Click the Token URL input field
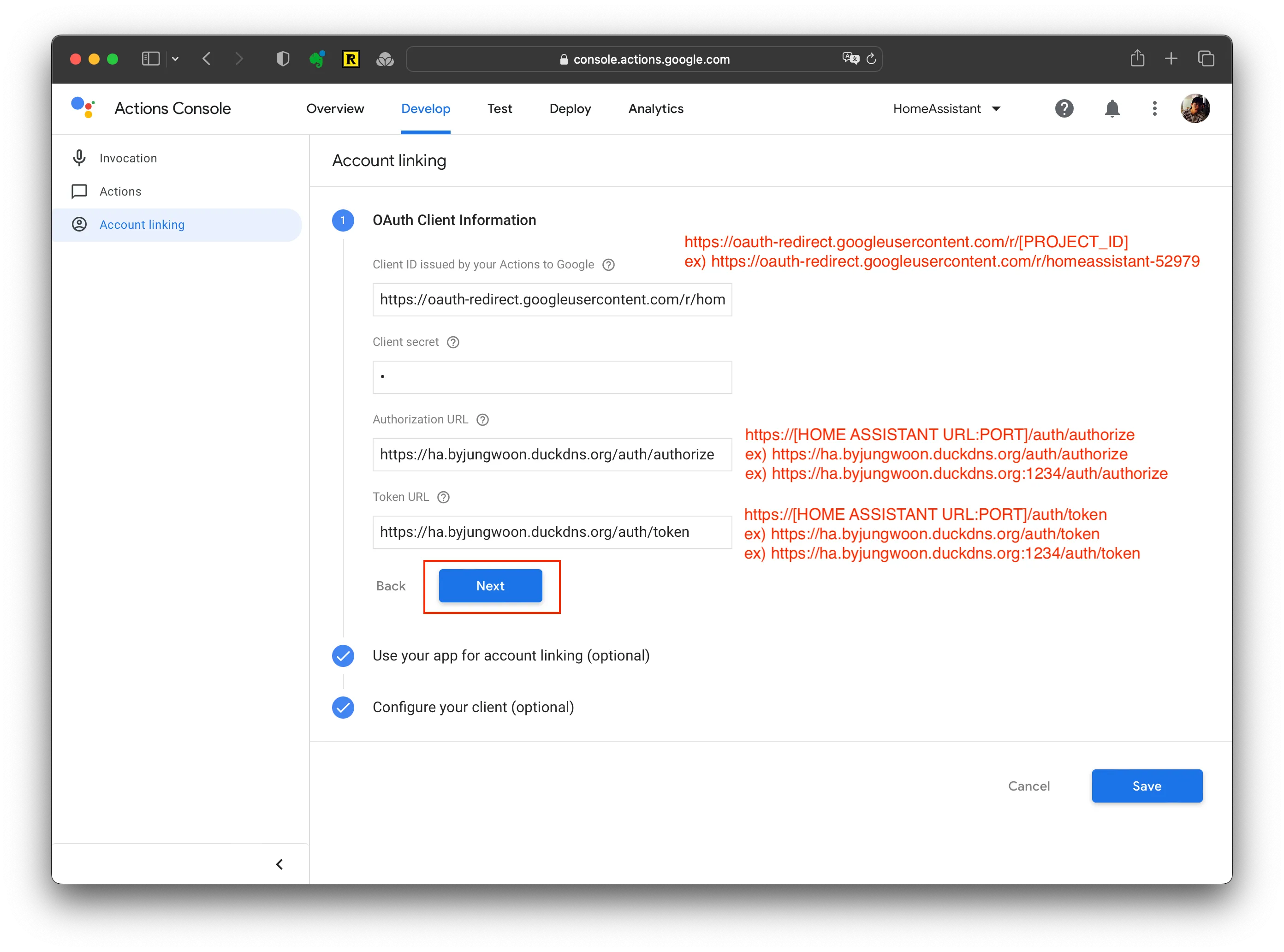The height and width of the screenshot is (952, 1284). coord(552,531)
